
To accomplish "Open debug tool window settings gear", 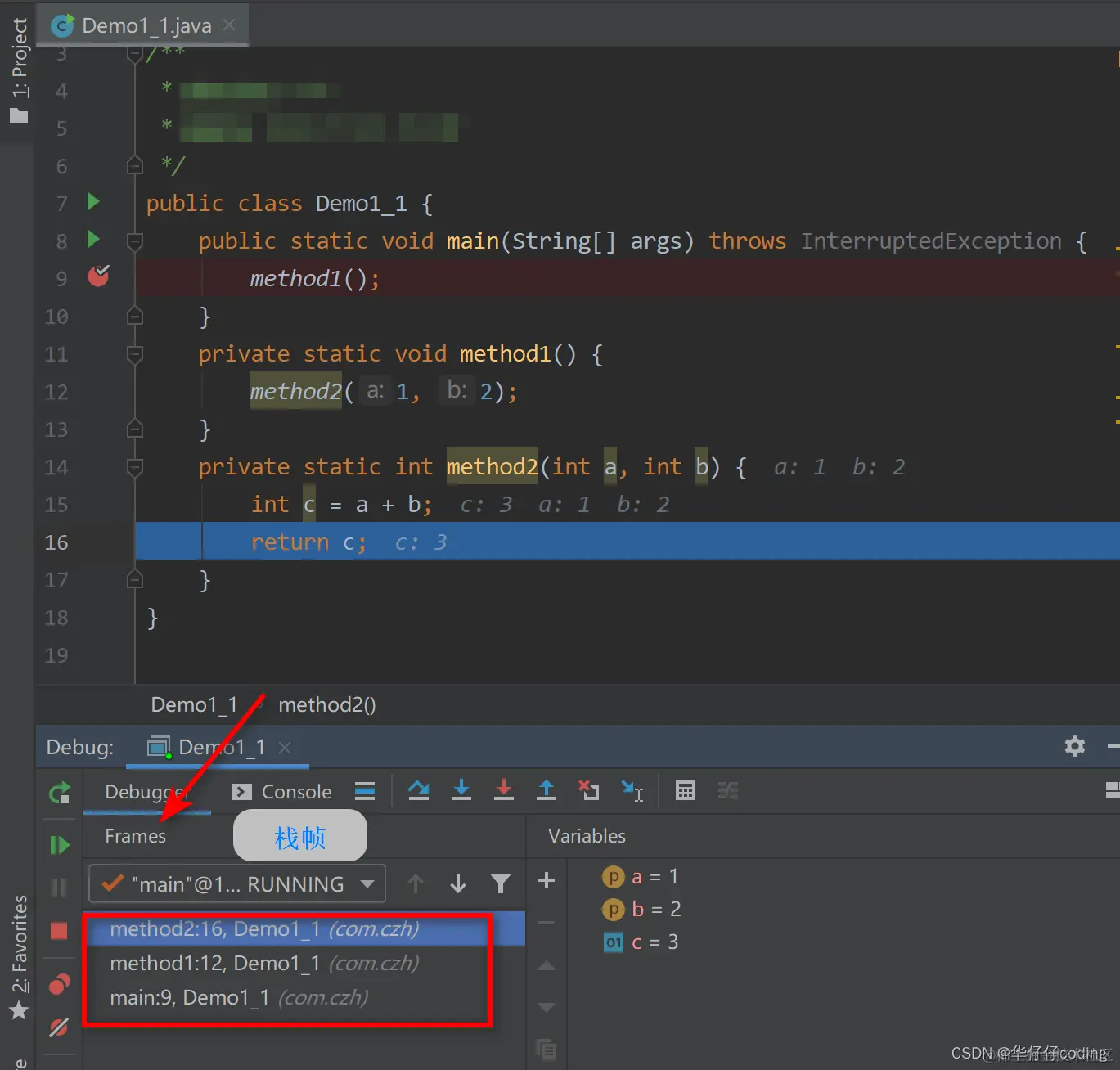I will point(1075,746).
